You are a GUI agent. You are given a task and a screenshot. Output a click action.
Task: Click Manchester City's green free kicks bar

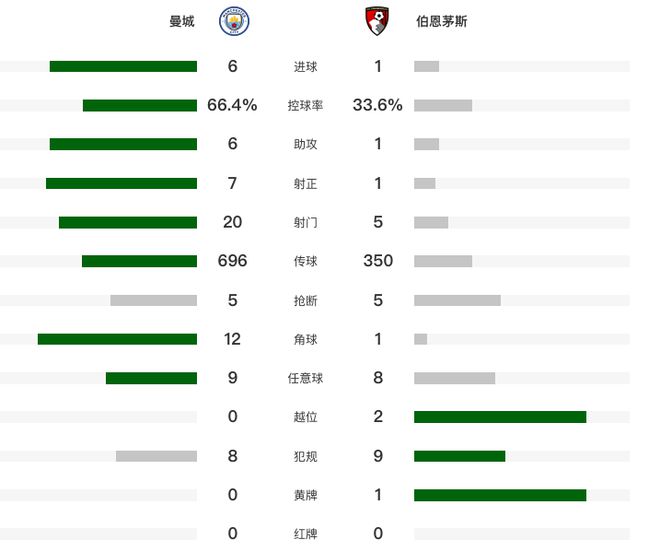[x=151, y=378]
